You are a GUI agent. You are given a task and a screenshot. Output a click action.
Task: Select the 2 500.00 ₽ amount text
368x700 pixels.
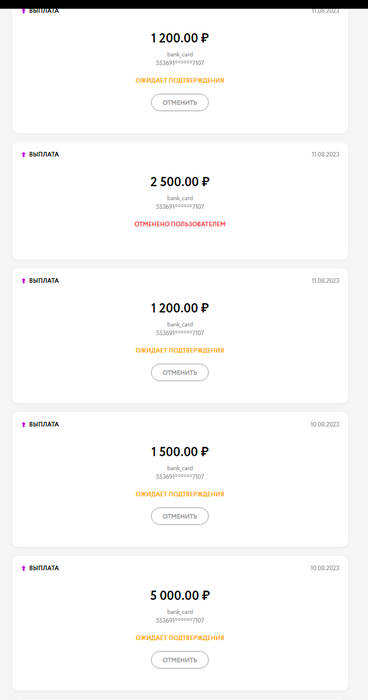[180, 182]
